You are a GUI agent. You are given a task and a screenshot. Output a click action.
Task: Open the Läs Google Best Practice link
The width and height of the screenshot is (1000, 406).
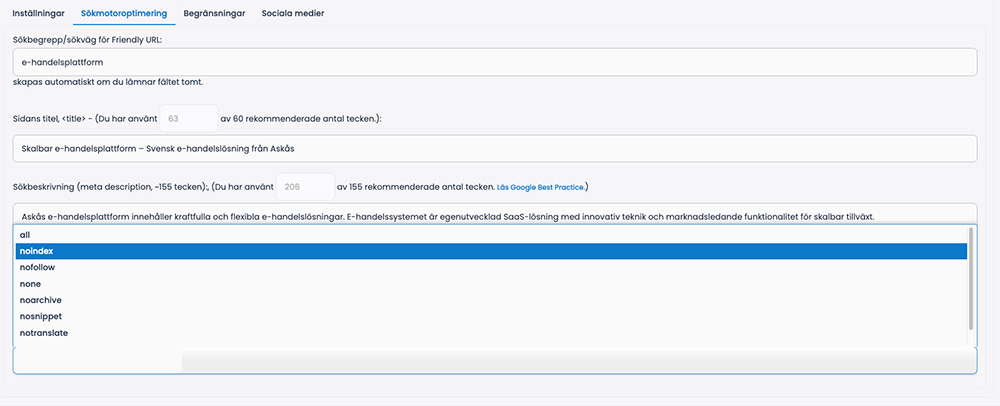(x=540, y=187)
